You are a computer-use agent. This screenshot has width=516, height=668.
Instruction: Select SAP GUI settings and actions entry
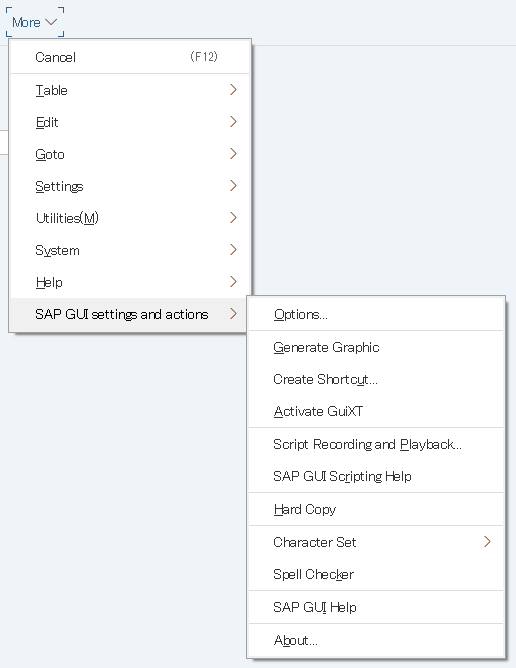tap(129, 314)
